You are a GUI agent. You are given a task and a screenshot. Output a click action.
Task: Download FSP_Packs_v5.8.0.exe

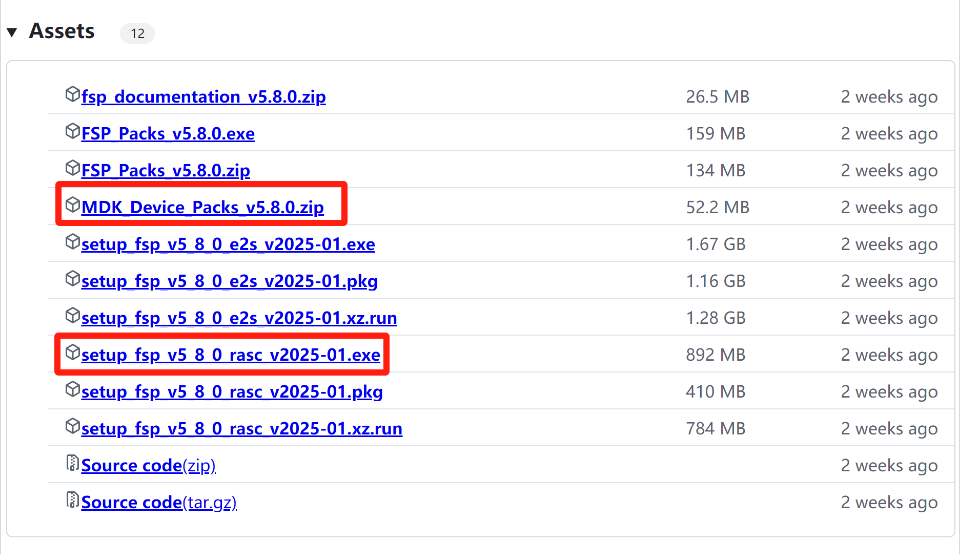(168, 133)
